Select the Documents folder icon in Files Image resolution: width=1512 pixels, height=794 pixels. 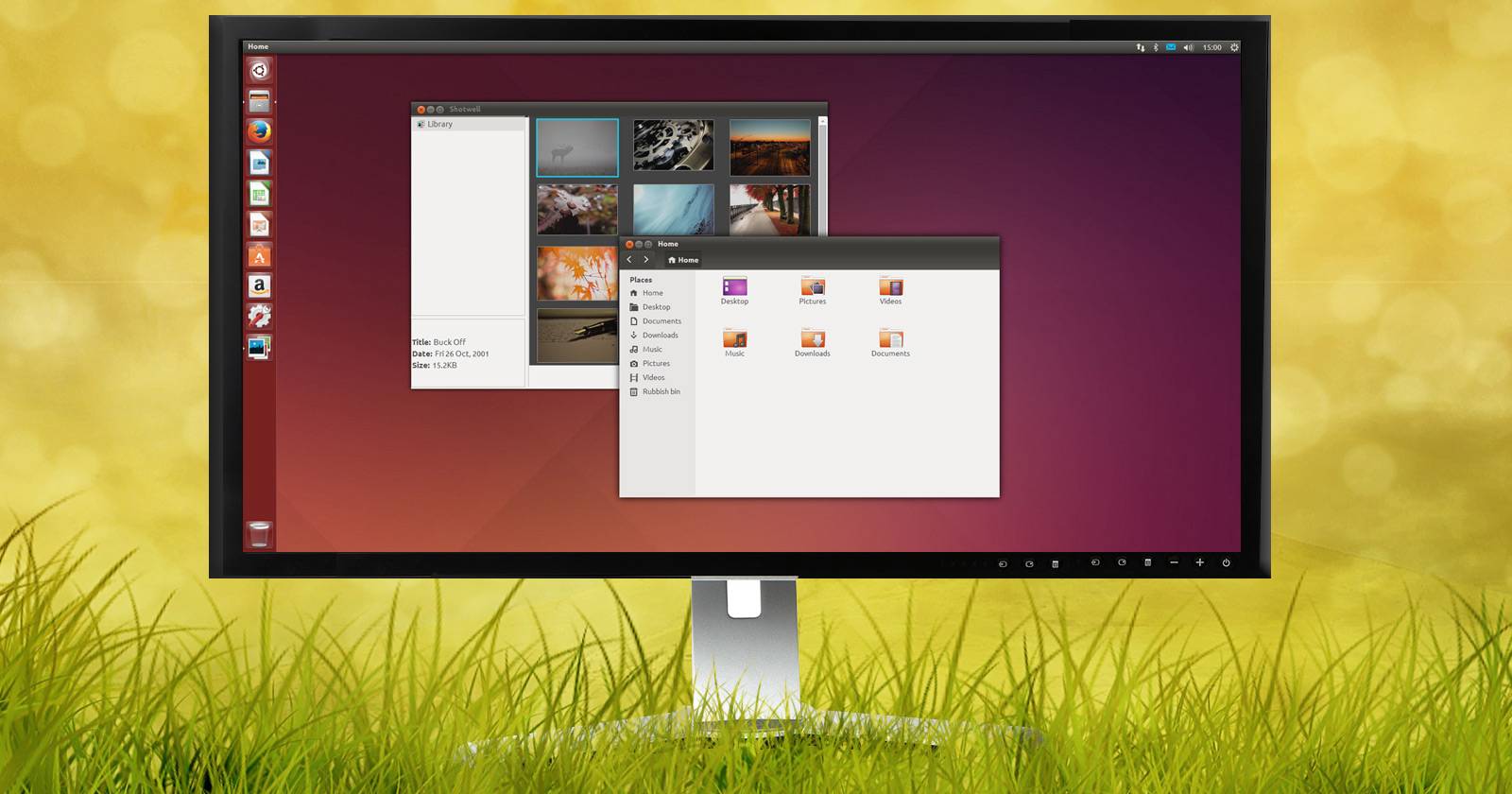pos(890,338)
